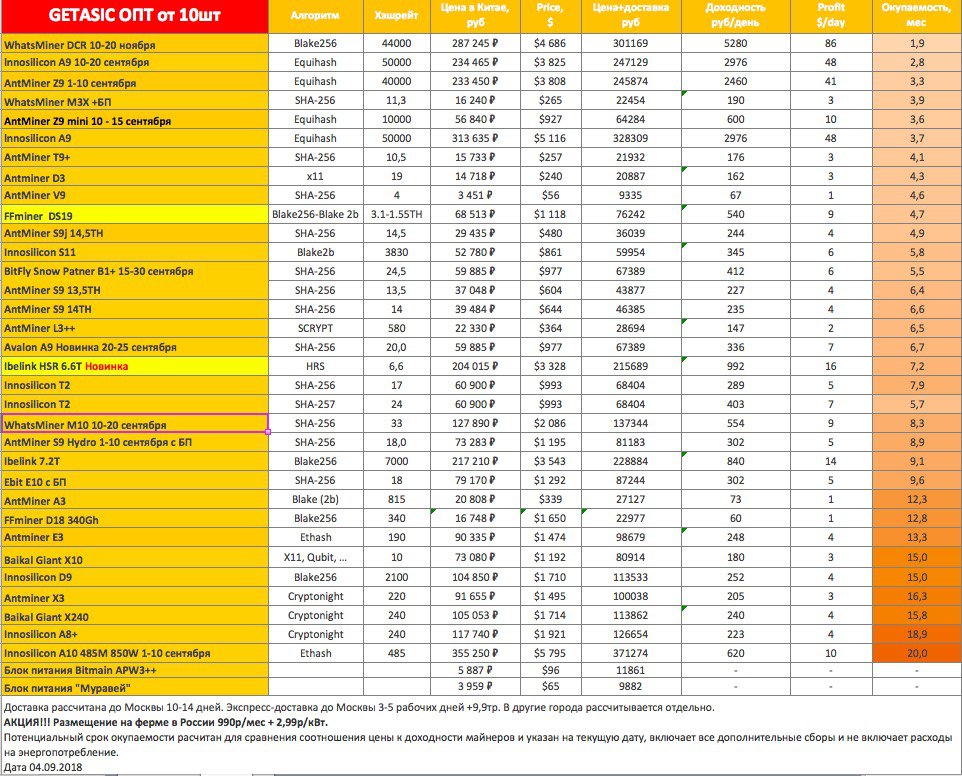Select the 'Innosilicon A8+' cell
This screenshot has height=776, width=962.
[134, 634]
